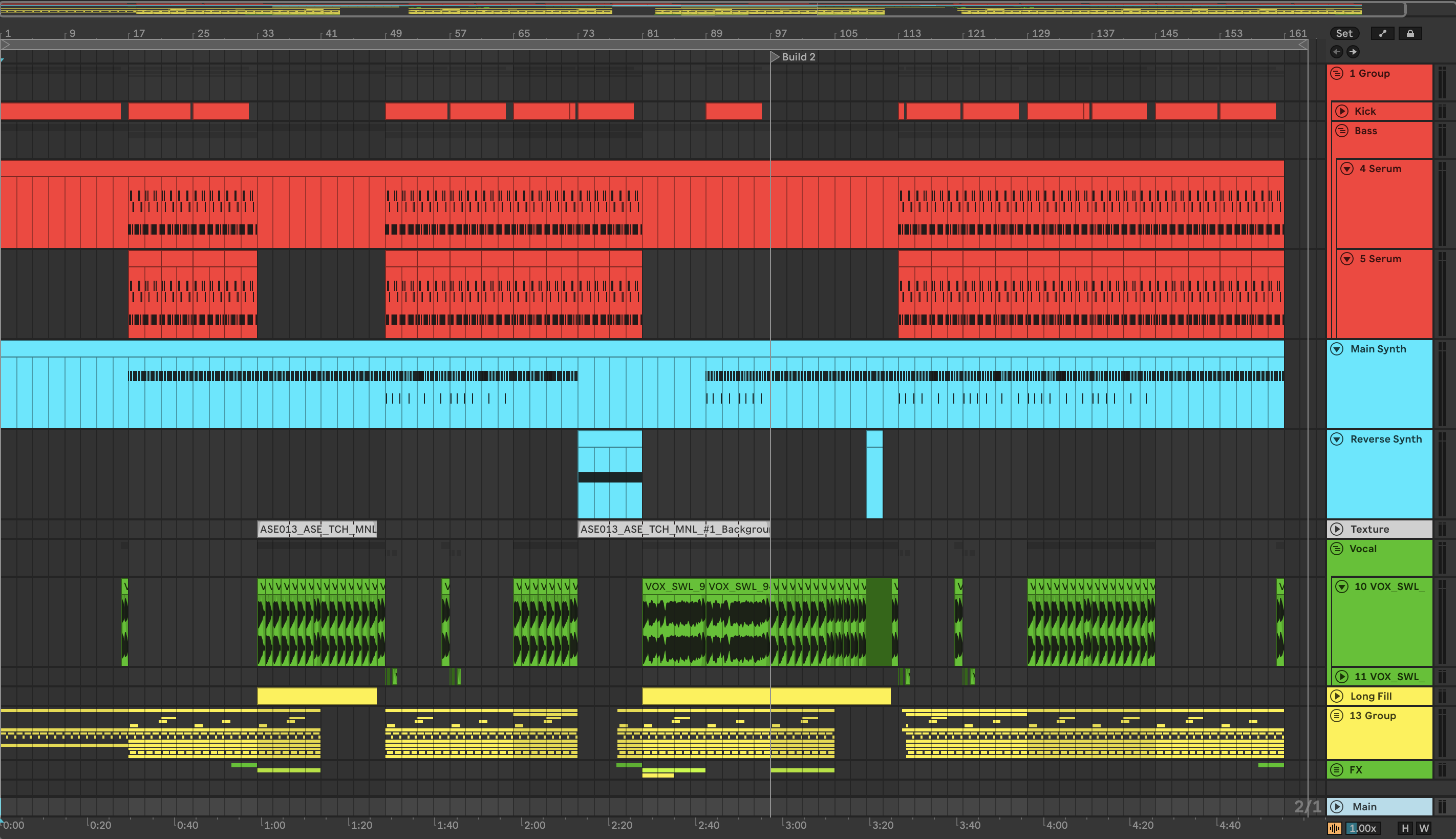Jump to previous locator arrow
This screenshot has width=1456, height=839.
tap(1336, 52)
